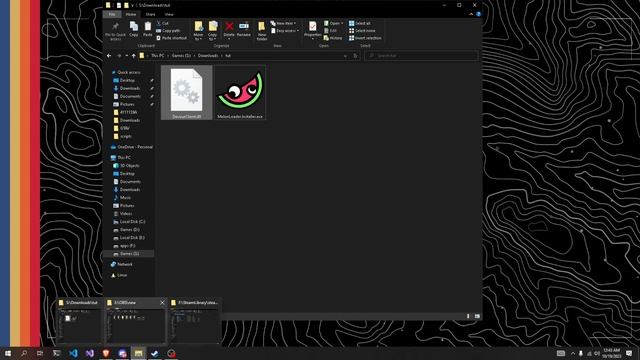
Task: Switch to the F:\SteamLibrary window thumbnail
Action: pyautogui.click(x=195, y=321)
